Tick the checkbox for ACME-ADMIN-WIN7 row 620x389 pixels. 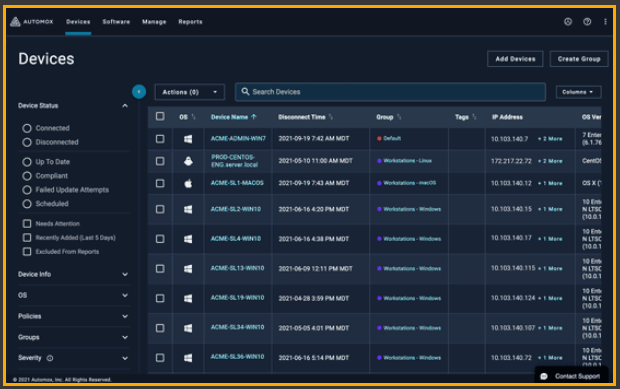160,139
